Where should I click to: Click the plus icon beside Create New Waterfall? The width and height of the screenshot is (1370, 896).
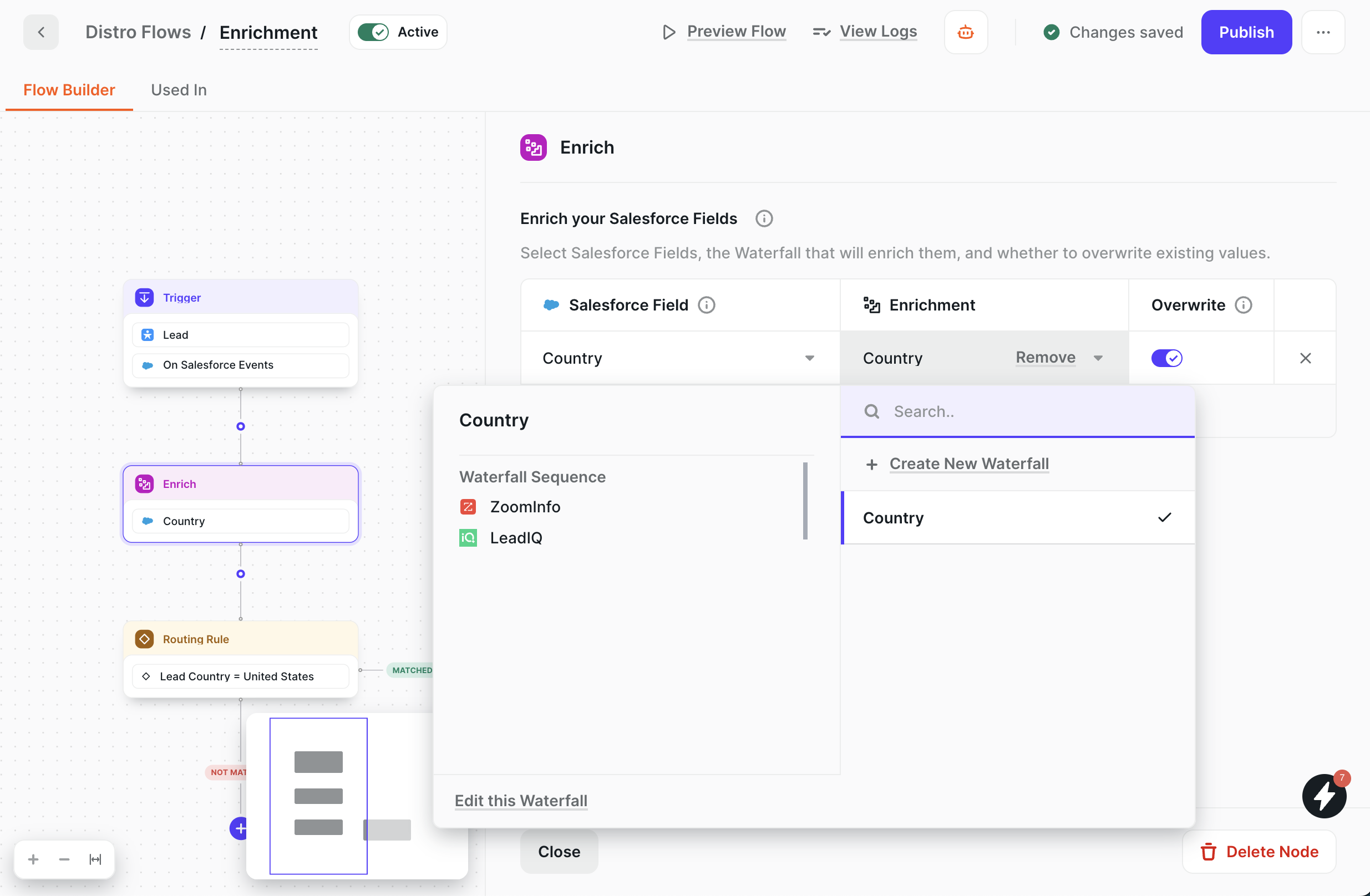871,465
